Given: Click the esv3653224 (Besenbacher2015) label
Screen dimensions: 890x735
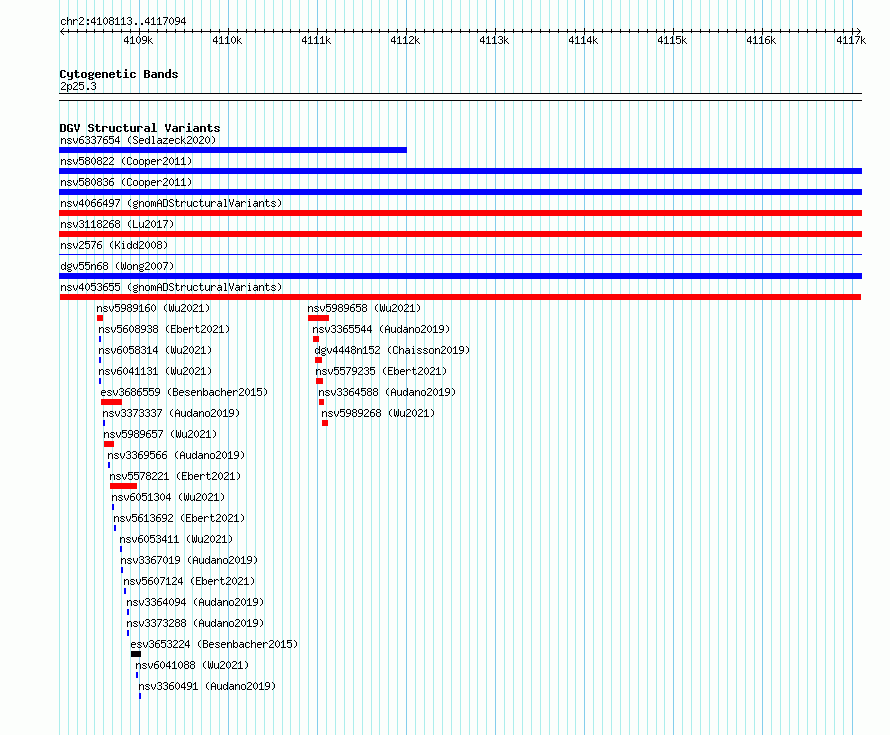Looking at the screenshot, I should pyautogui.click(x=214, y=644).
